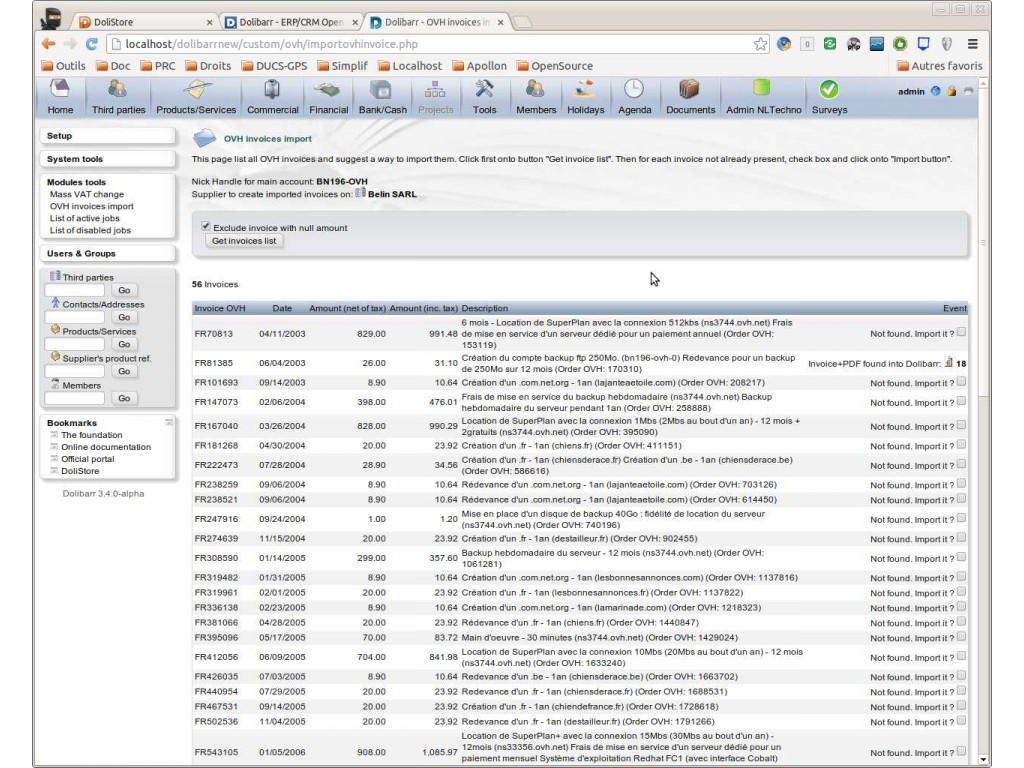1024x768 pixels.
Task: Toggle Exclude invoice with null amount
Action: [x=206, y=226]
